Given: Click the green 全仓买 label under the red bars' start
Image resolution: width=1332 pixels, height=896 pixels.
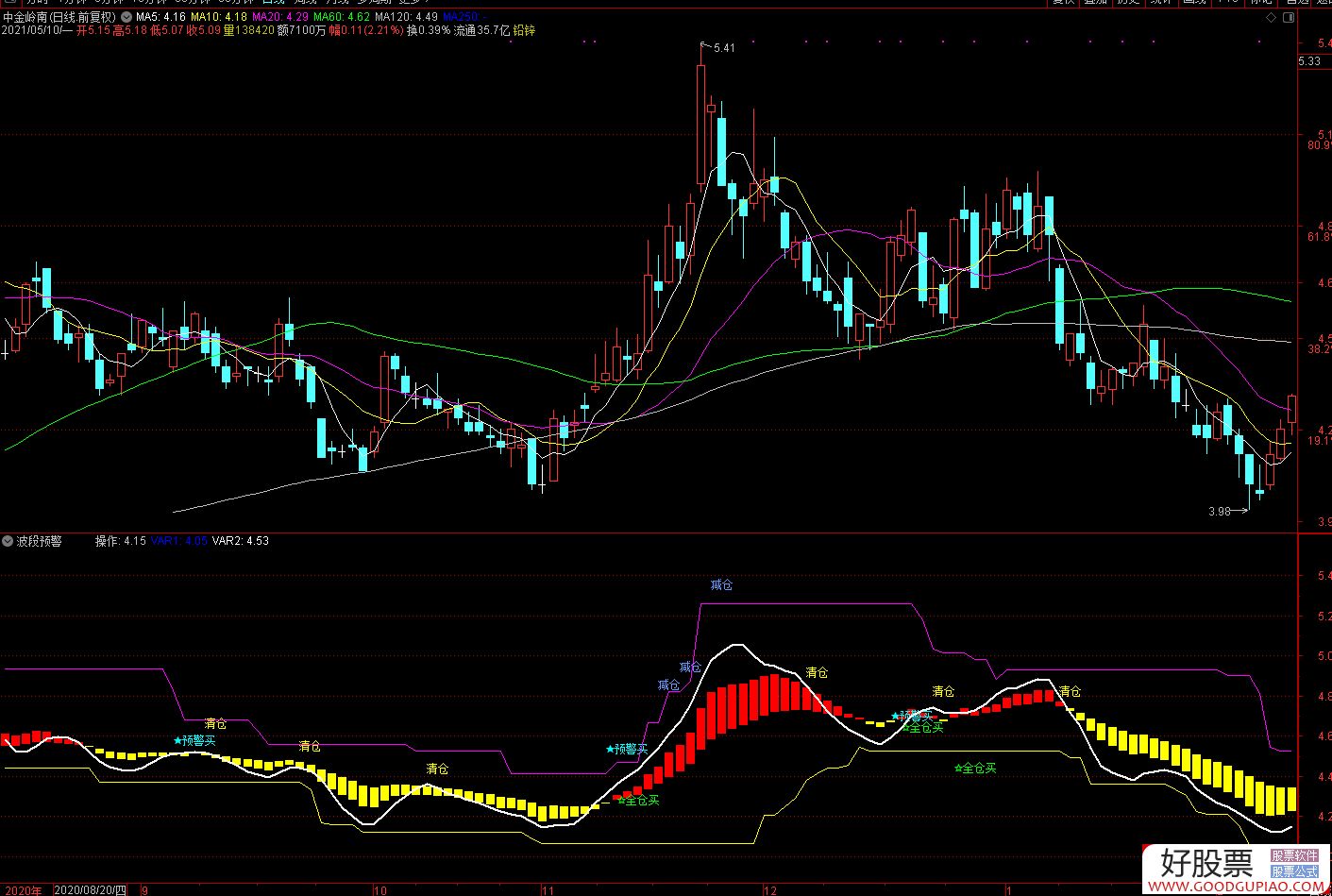Looking at the screenshot, I should coord(638,801).
